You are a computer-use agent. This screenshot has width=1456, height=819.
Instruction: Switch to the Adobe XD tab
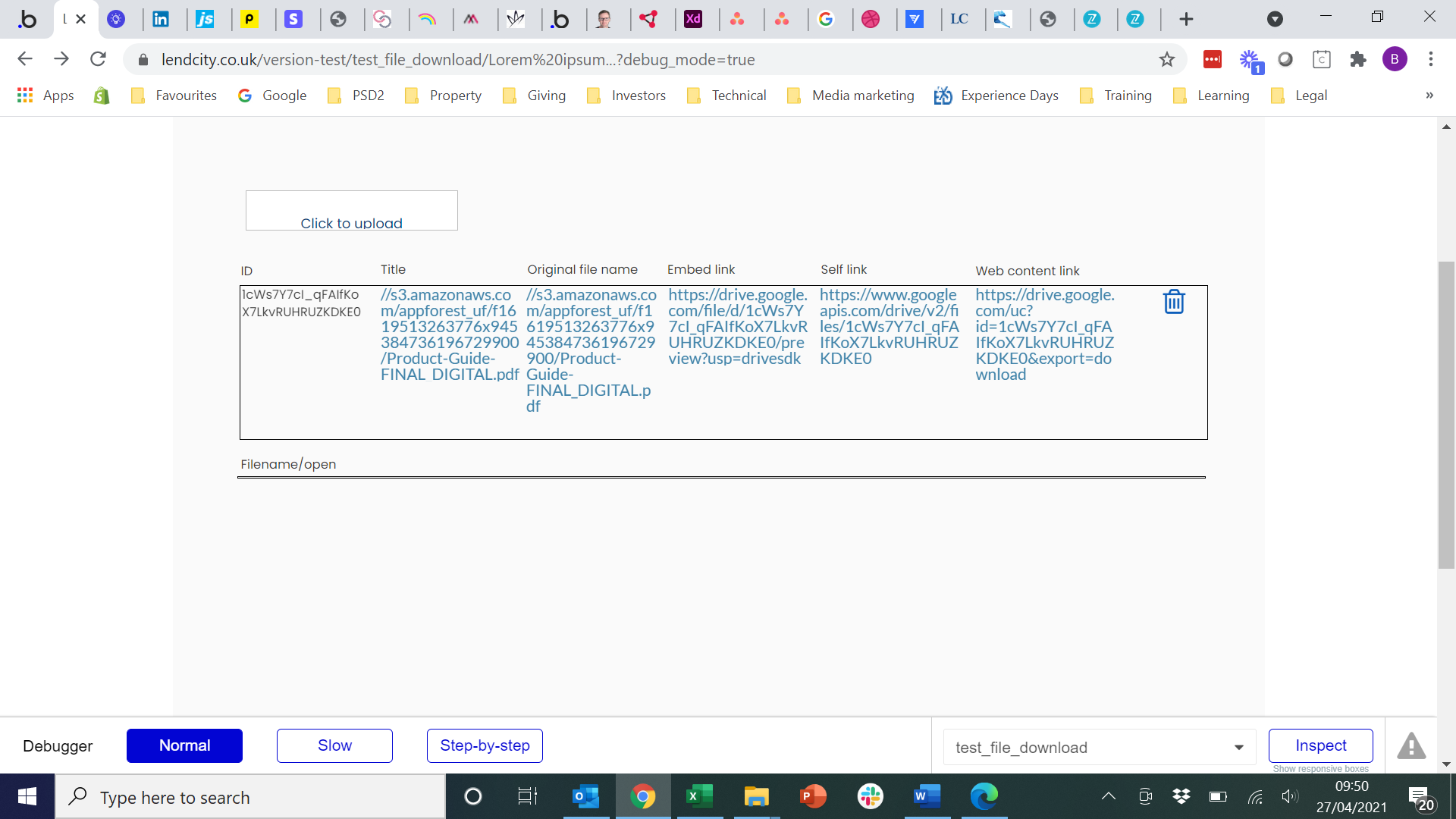pos(692,19)
